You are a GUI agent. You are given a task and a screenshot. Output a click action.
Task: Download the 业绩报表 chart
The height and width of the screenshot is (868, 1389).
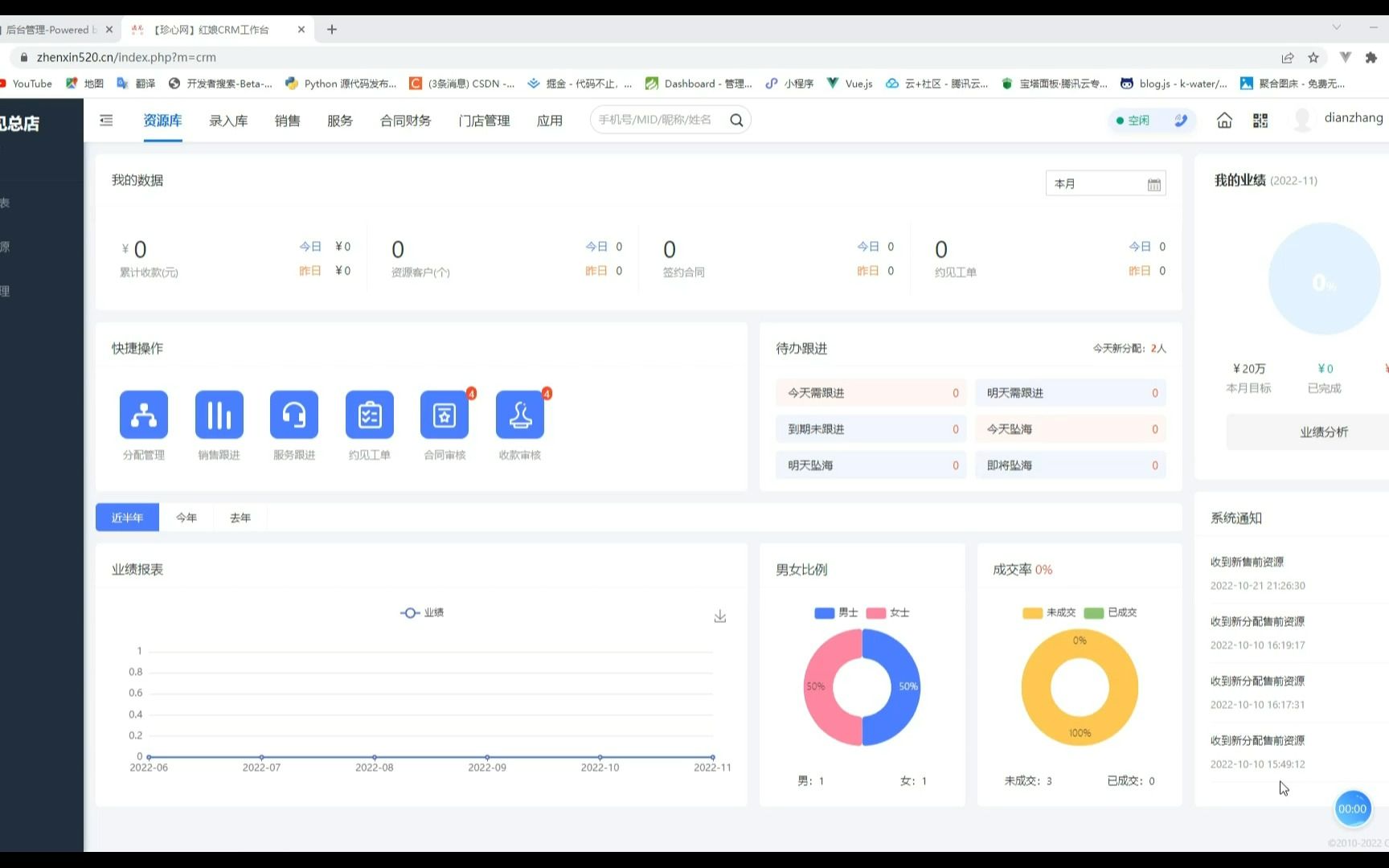[x=720, y=616]
